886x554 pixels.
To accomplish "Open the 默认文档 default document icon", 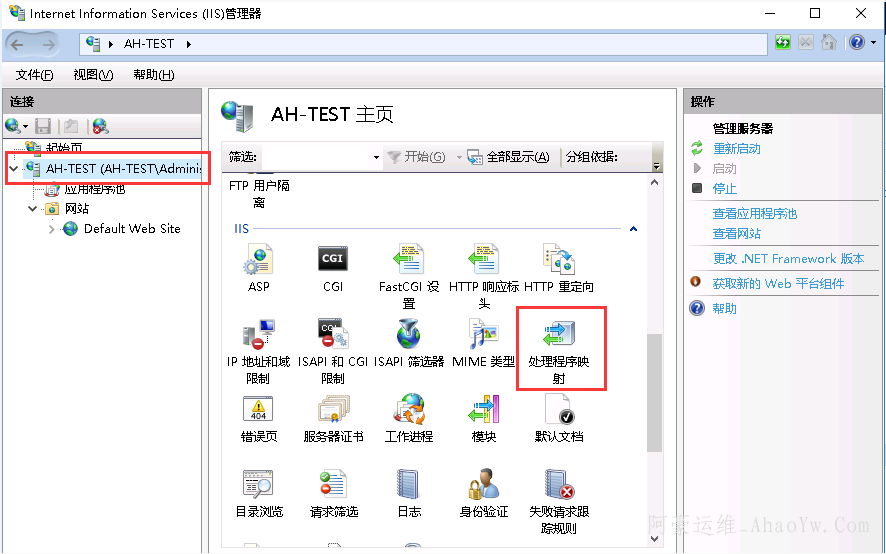I will point(559,411).
